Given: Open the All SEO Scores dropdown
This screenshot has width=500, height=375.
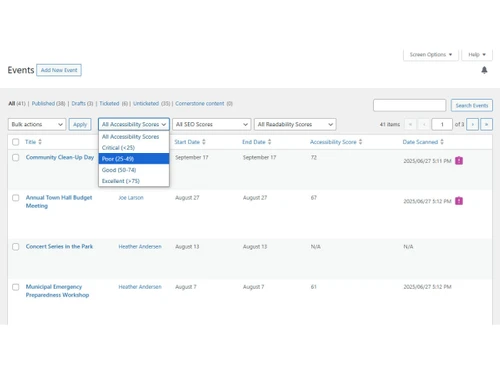Looking at the screenshot, I should 212,124.
